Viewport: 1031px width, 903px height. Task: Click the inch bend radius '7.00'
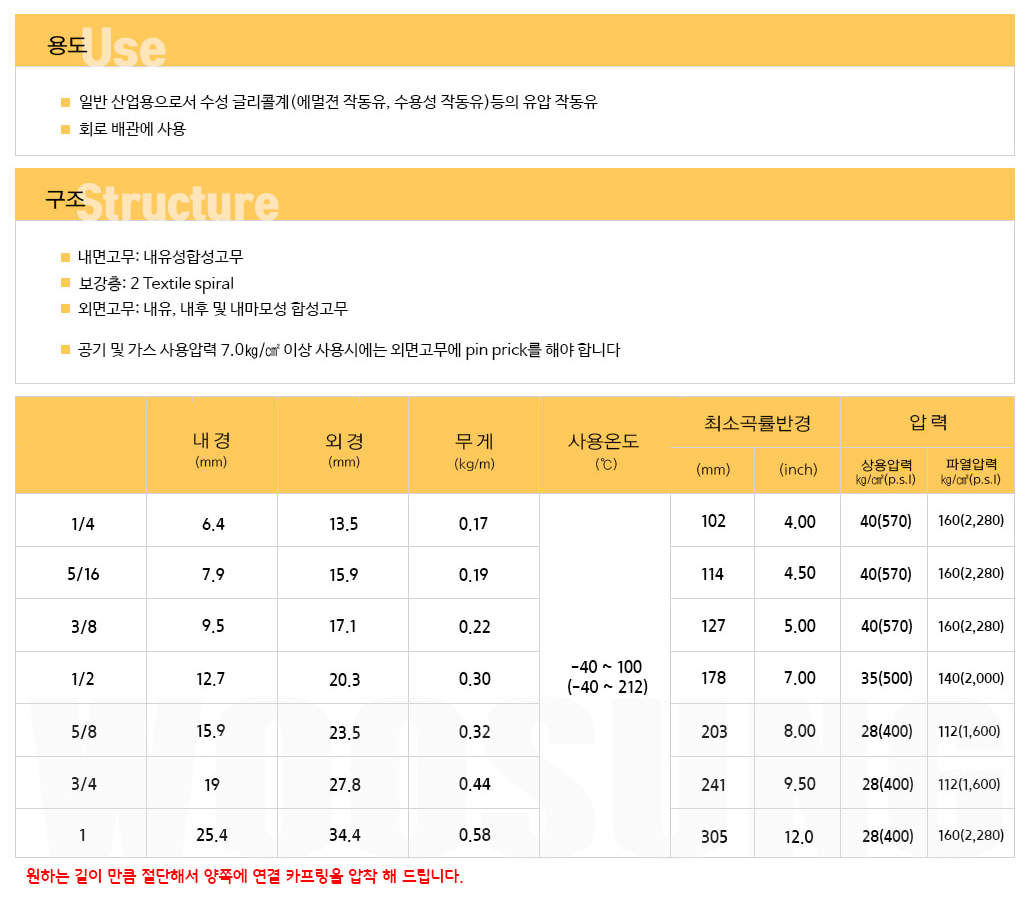click(800, 678)
